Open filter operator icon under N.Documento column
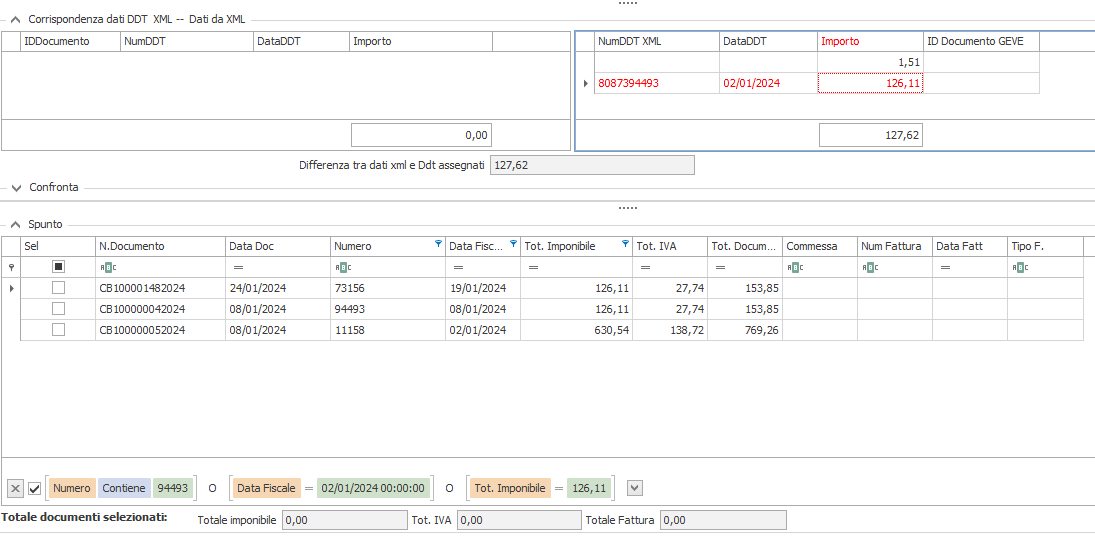This screenshot has height=536, width=1095. (106, 267)
